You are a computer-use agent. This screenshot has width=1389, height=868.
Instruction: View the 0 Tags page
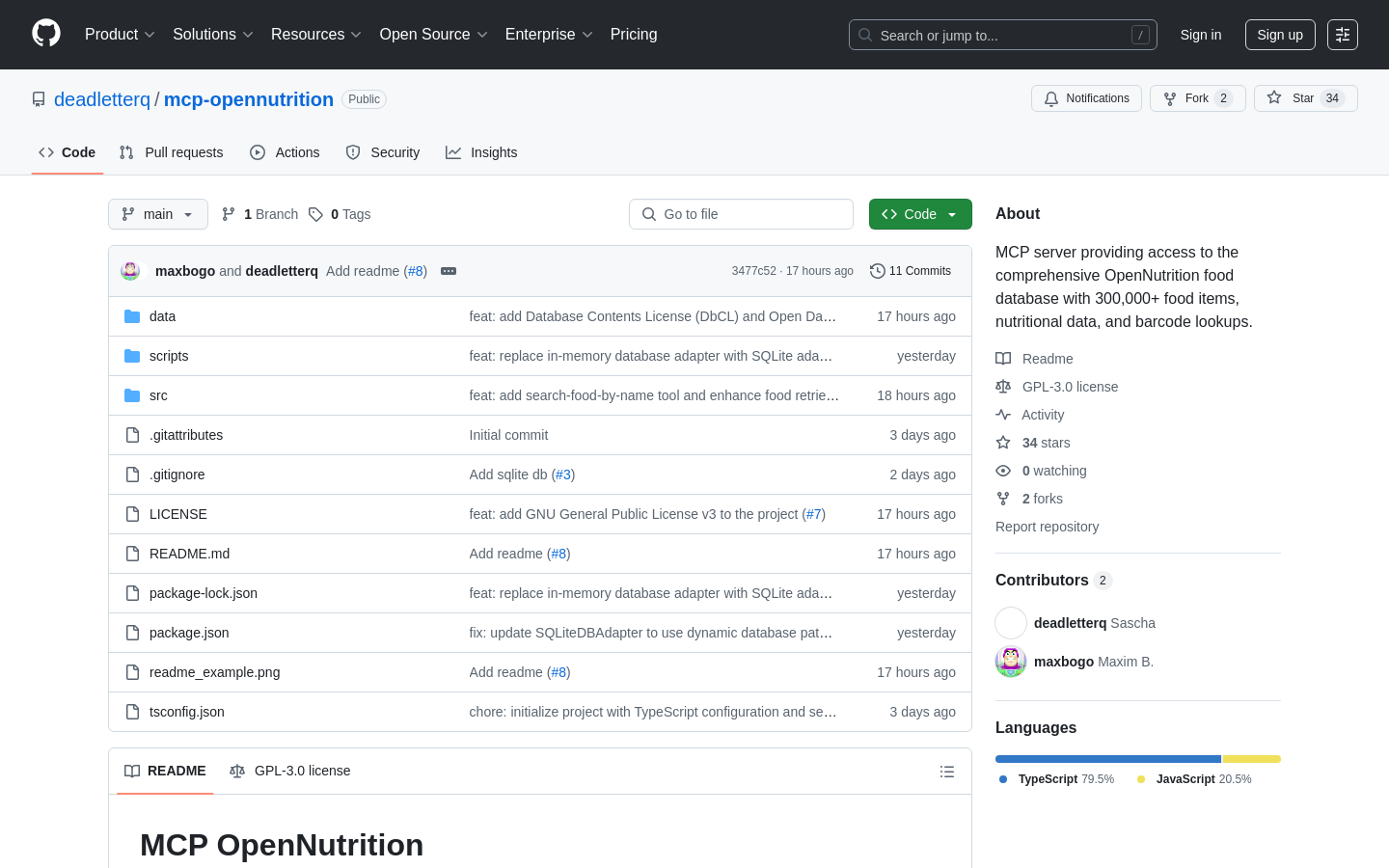[x=340, y=214]
